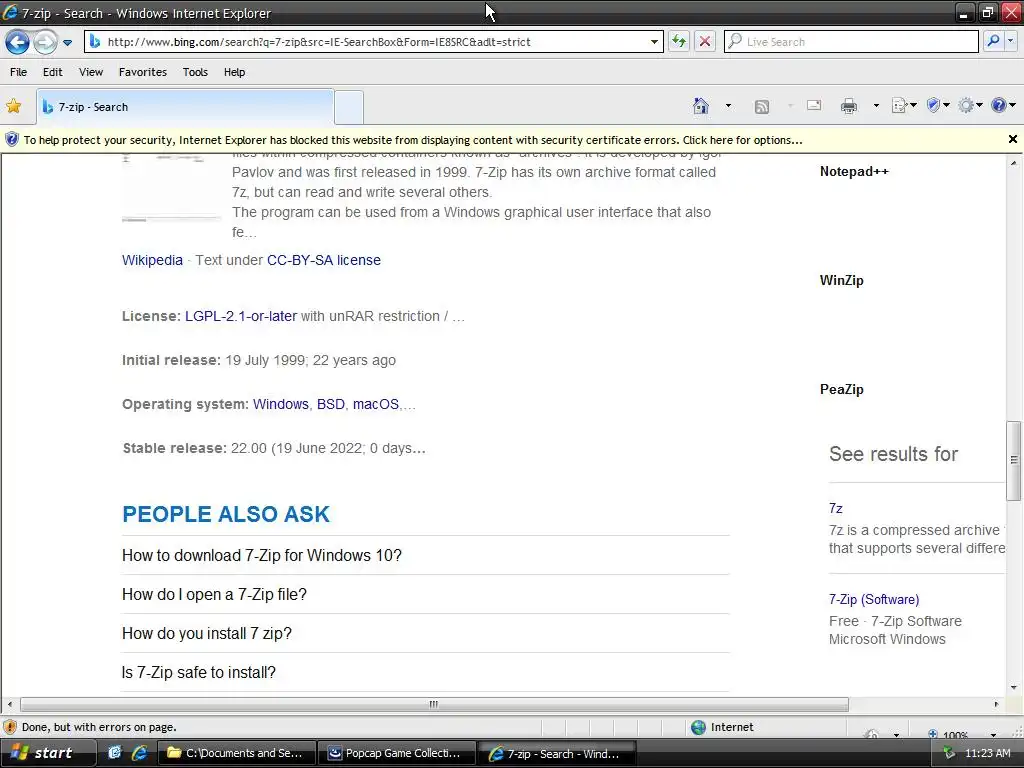The image size is (1024, 768).
Task: Click the vertical scrollbar down arrow
Action: tap(1014, 687)
